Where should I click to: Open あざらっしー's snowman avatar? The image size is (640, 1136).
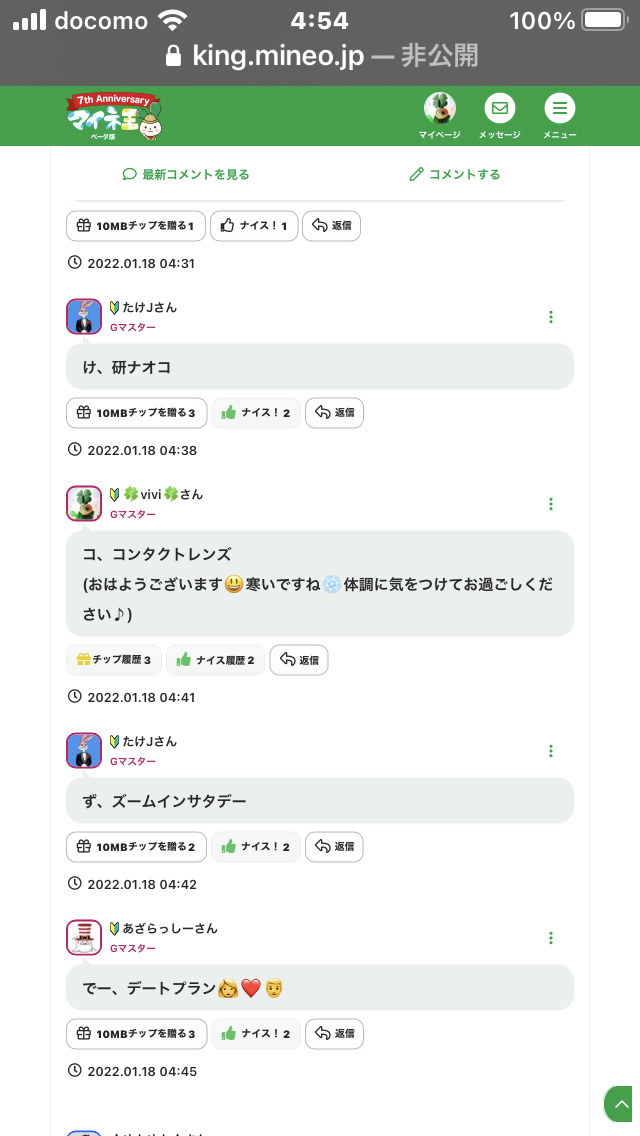click(x=84, y=937)
